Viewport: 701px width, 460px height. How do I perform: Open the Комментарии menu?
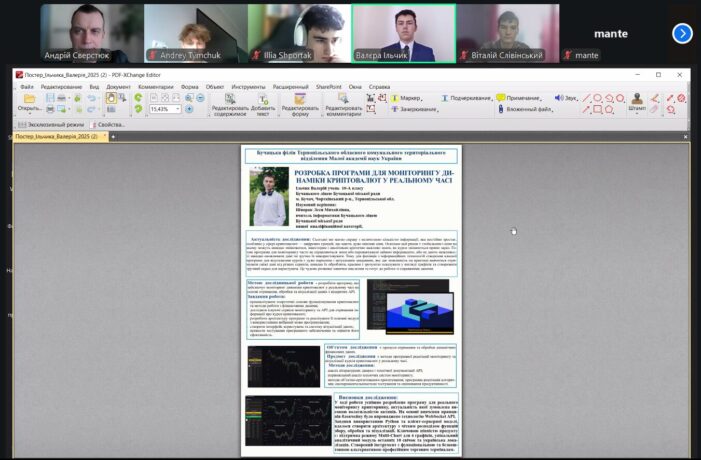coord(155,86)
